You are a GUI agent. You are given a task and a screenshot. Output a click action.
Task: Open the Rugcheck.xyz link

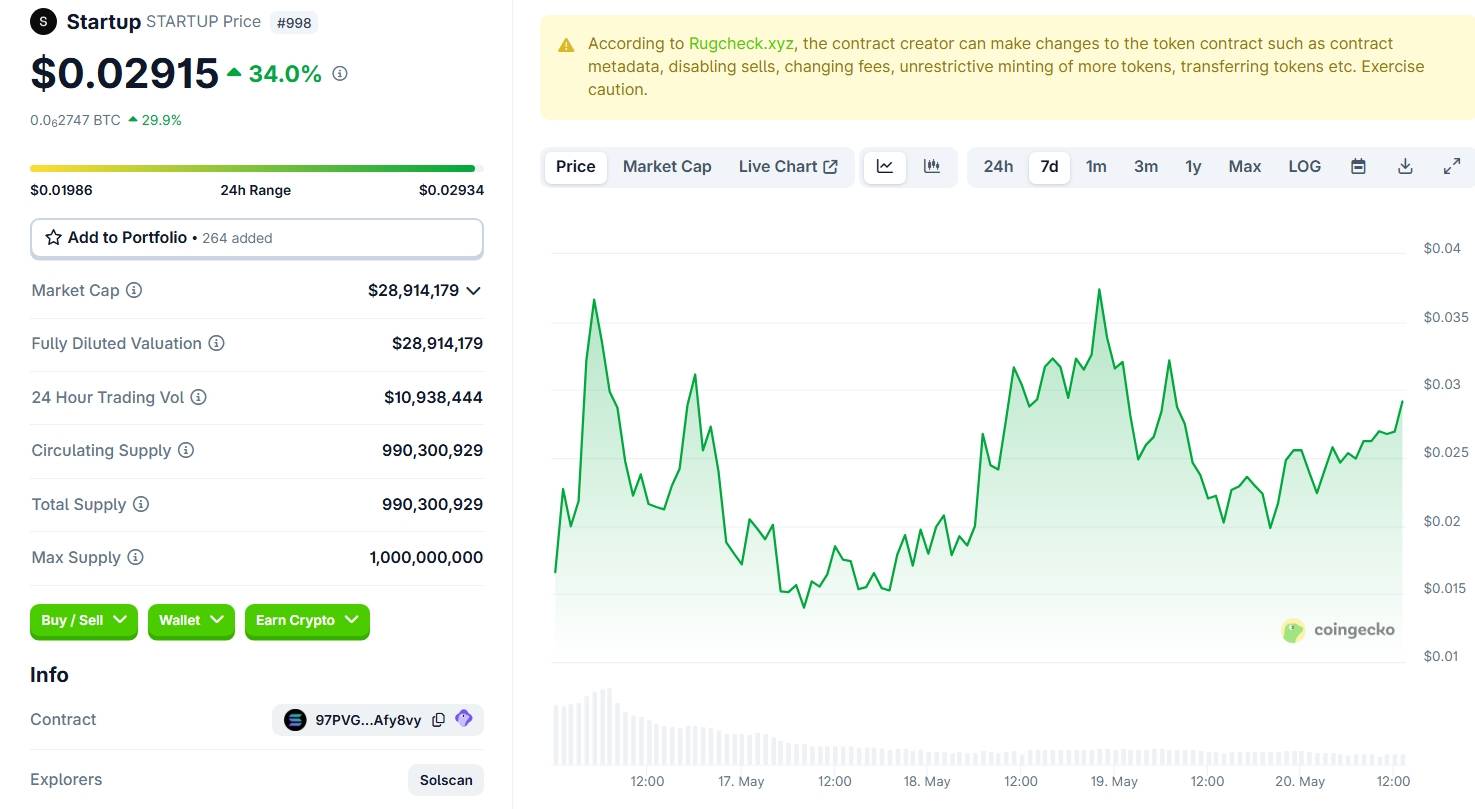click(x=740, y=44)
